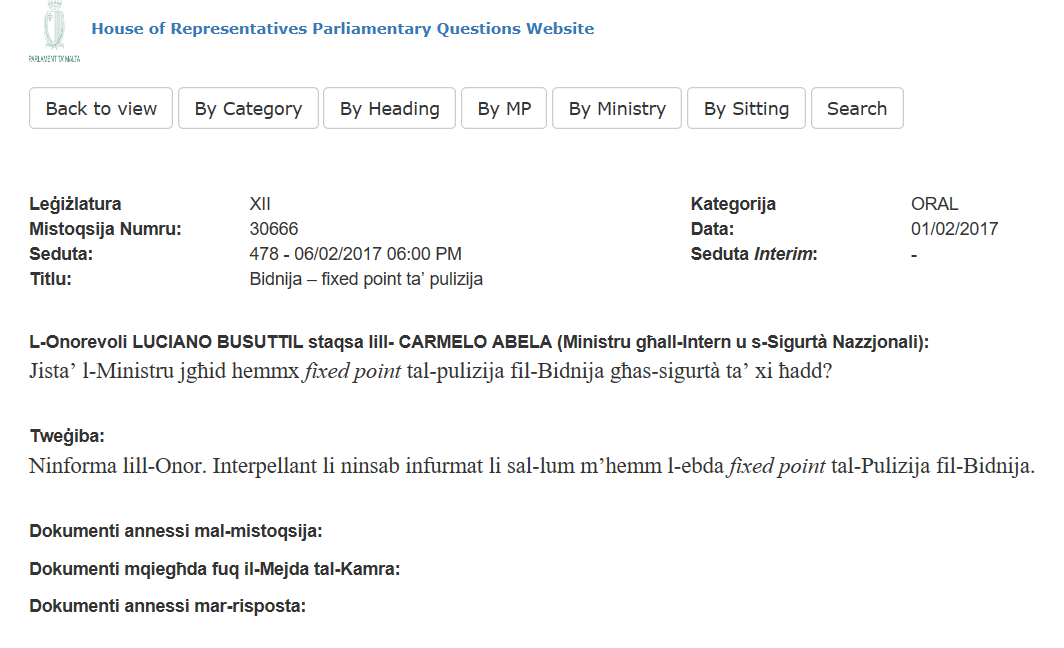The width and height of the screenshot is (1064, 648).
Task: Browse questions By Category
Action: [248, 108]
